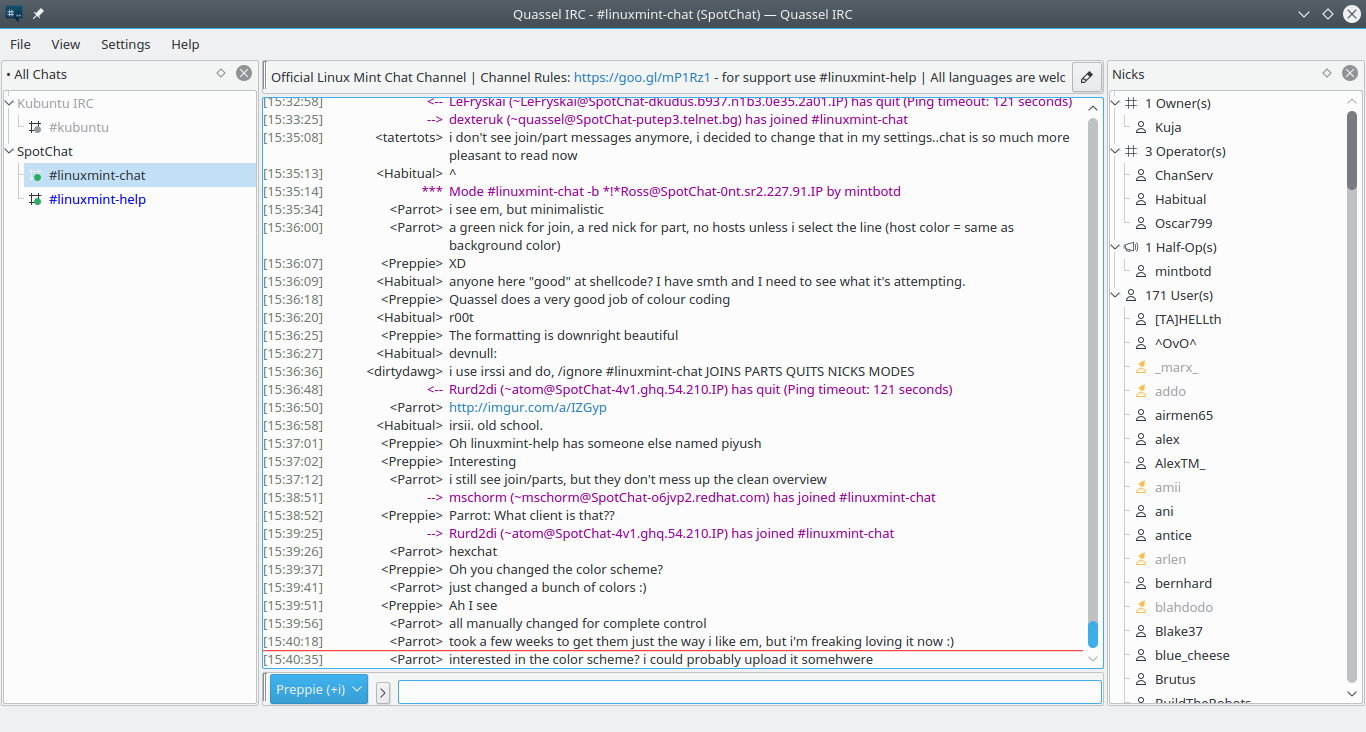This screenshot has height=732, width=1366.
Task: Select nick Brutus in the list
Action: click(x=1175, y=679)
